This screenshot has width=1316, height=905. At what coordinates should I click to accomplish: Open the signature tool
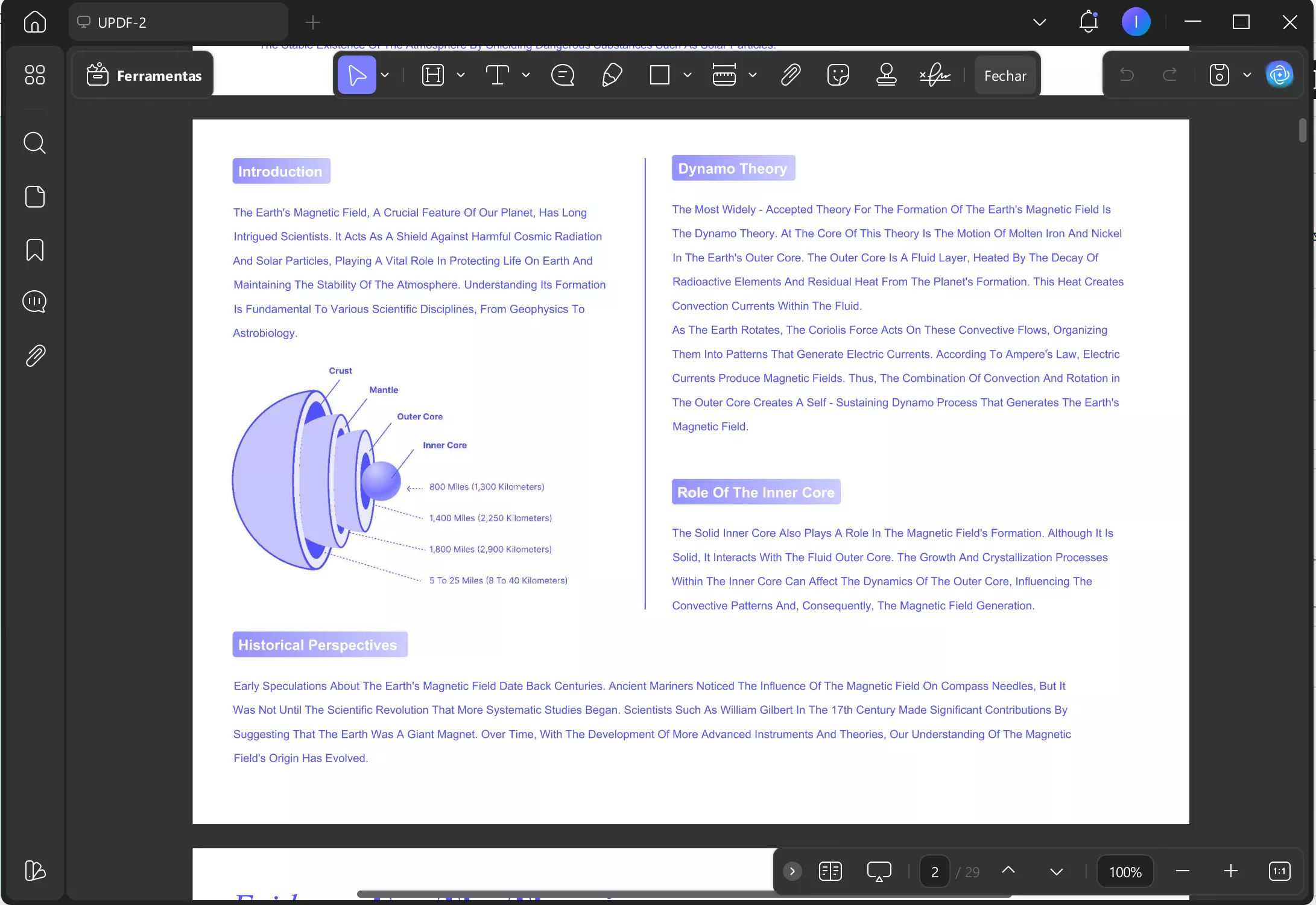click(x=935, y=75)
